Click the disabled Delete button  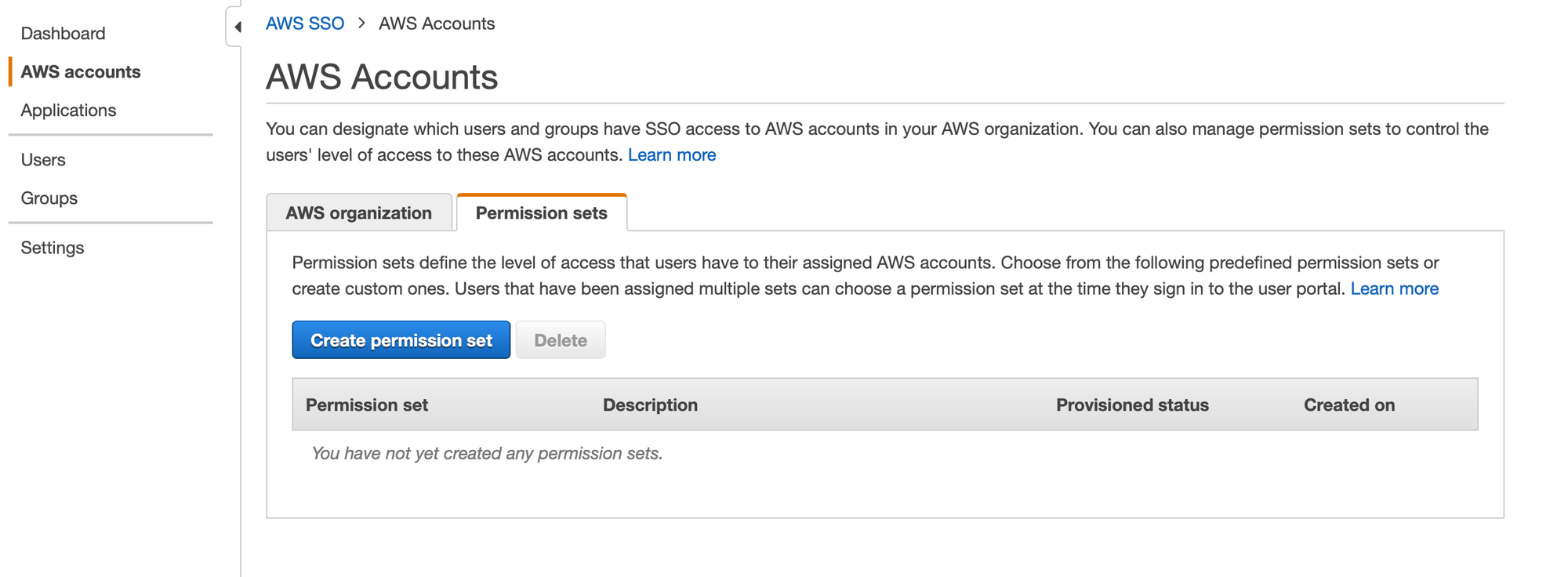561,340
